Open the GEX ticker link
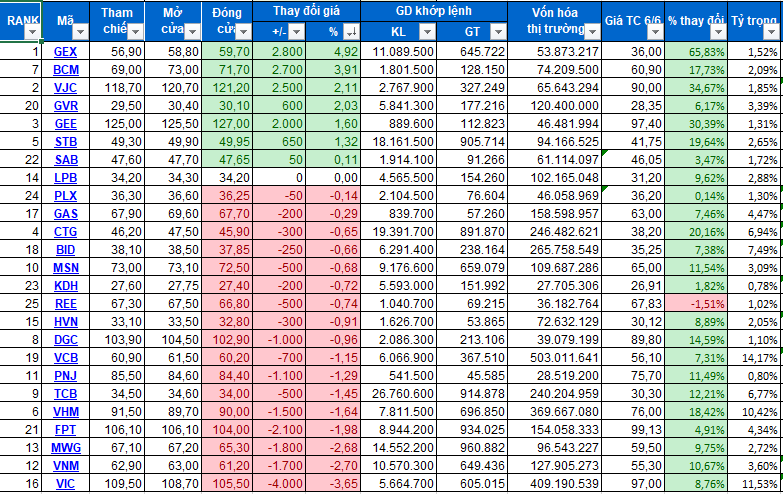The height and width of the screenshot is (494, 783). 65,52
